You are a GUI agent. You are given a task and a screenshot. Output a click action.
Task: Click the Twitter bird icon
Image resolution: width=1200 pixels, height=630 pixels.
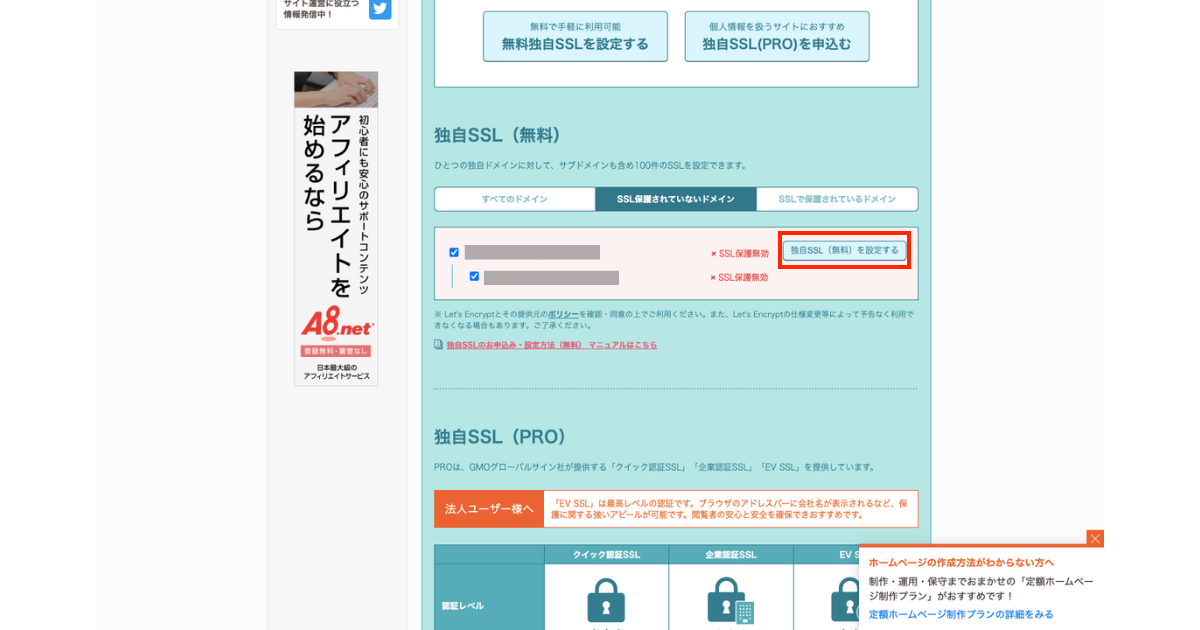pyautogui.click(x=380, y=9)
